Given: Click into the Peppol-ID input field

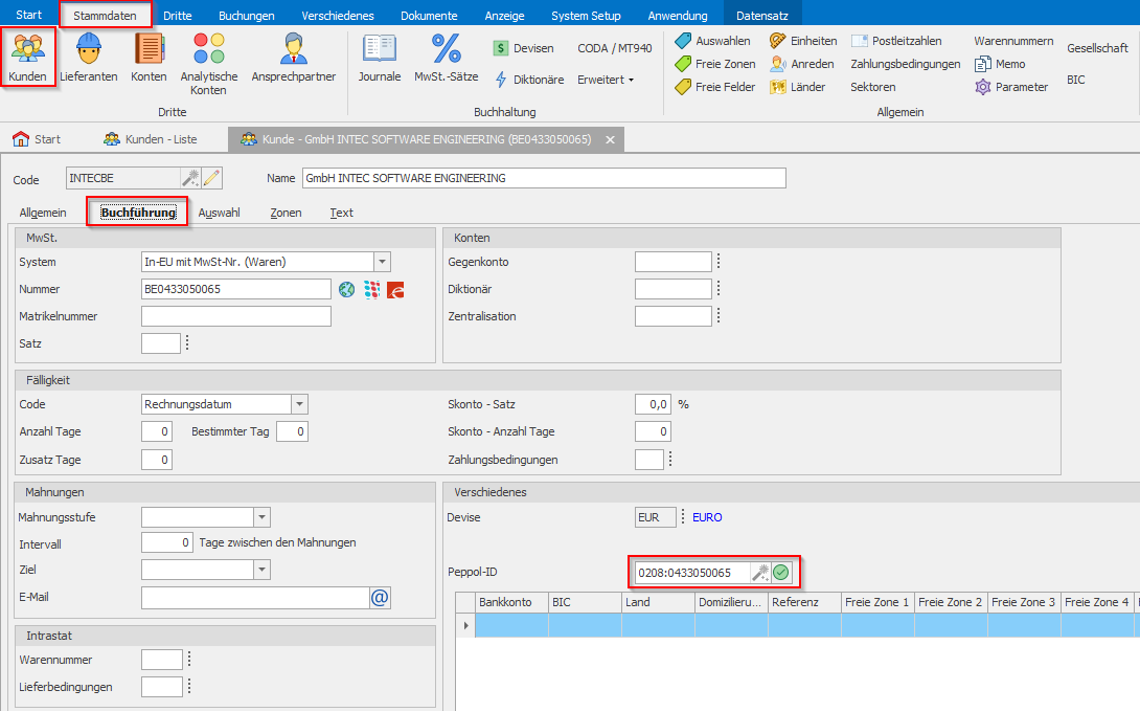Looking at the screenshot, I should 690,573.
